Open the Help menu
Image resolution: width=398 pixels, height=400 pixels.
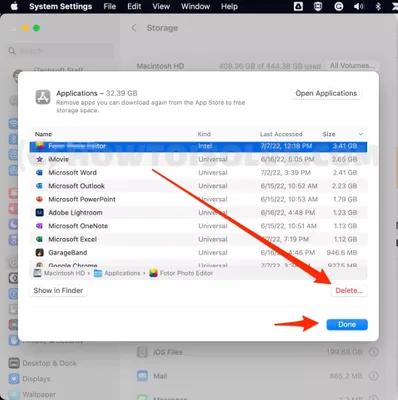(229, 6)
